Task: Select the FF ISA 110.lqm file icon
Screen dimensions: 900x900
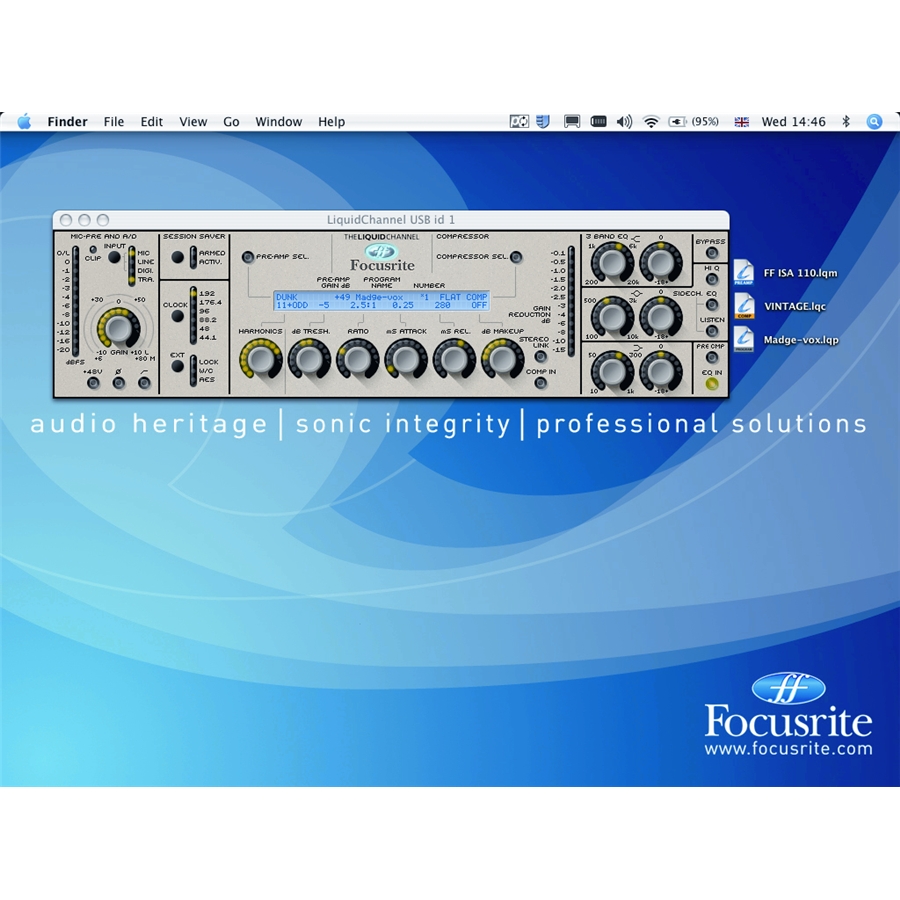Action: point(744,273)
